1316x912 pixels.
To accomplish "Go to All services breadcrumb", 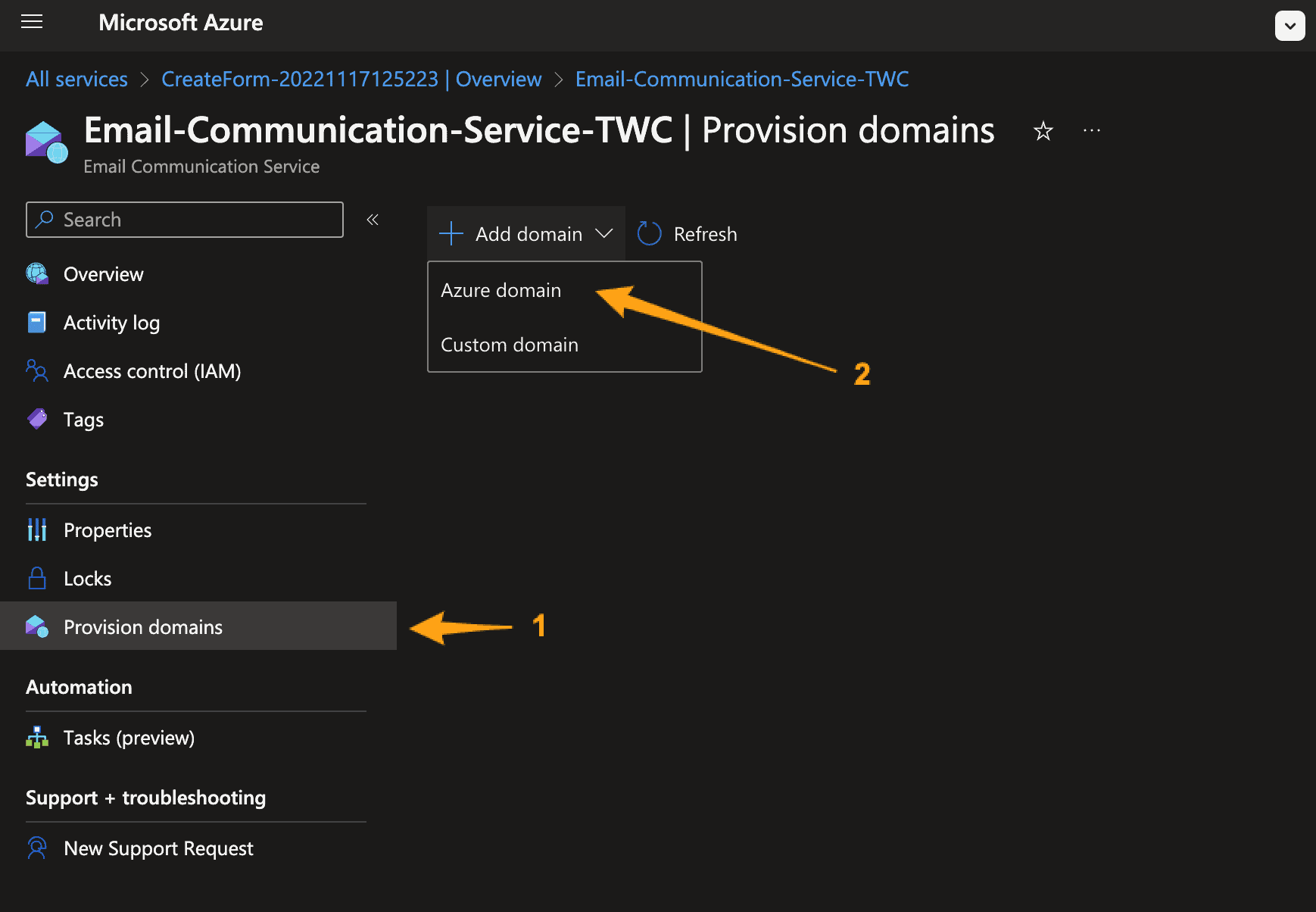I will (76, 79).
